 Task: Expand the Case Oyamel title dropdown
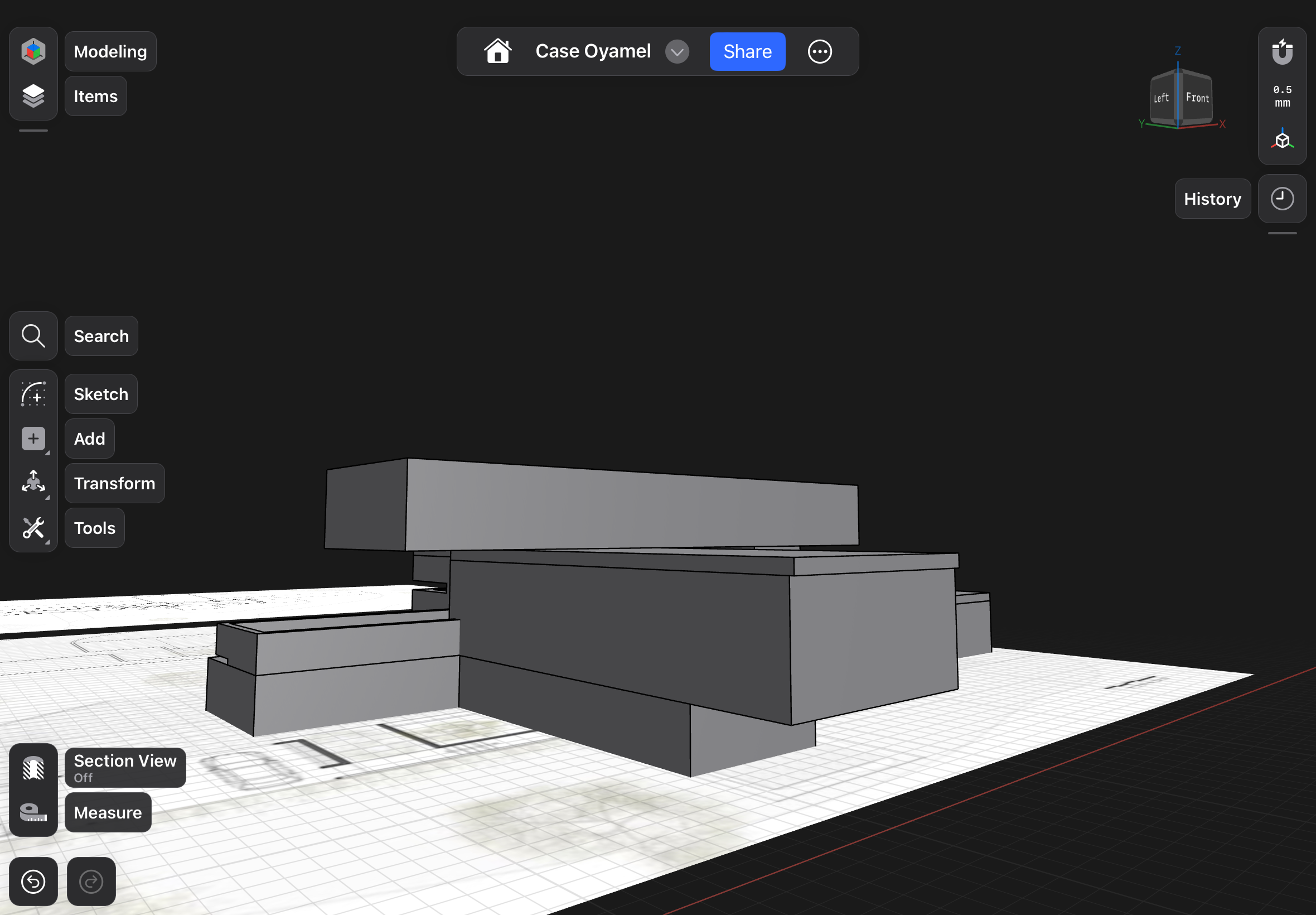tap(676, 51)
